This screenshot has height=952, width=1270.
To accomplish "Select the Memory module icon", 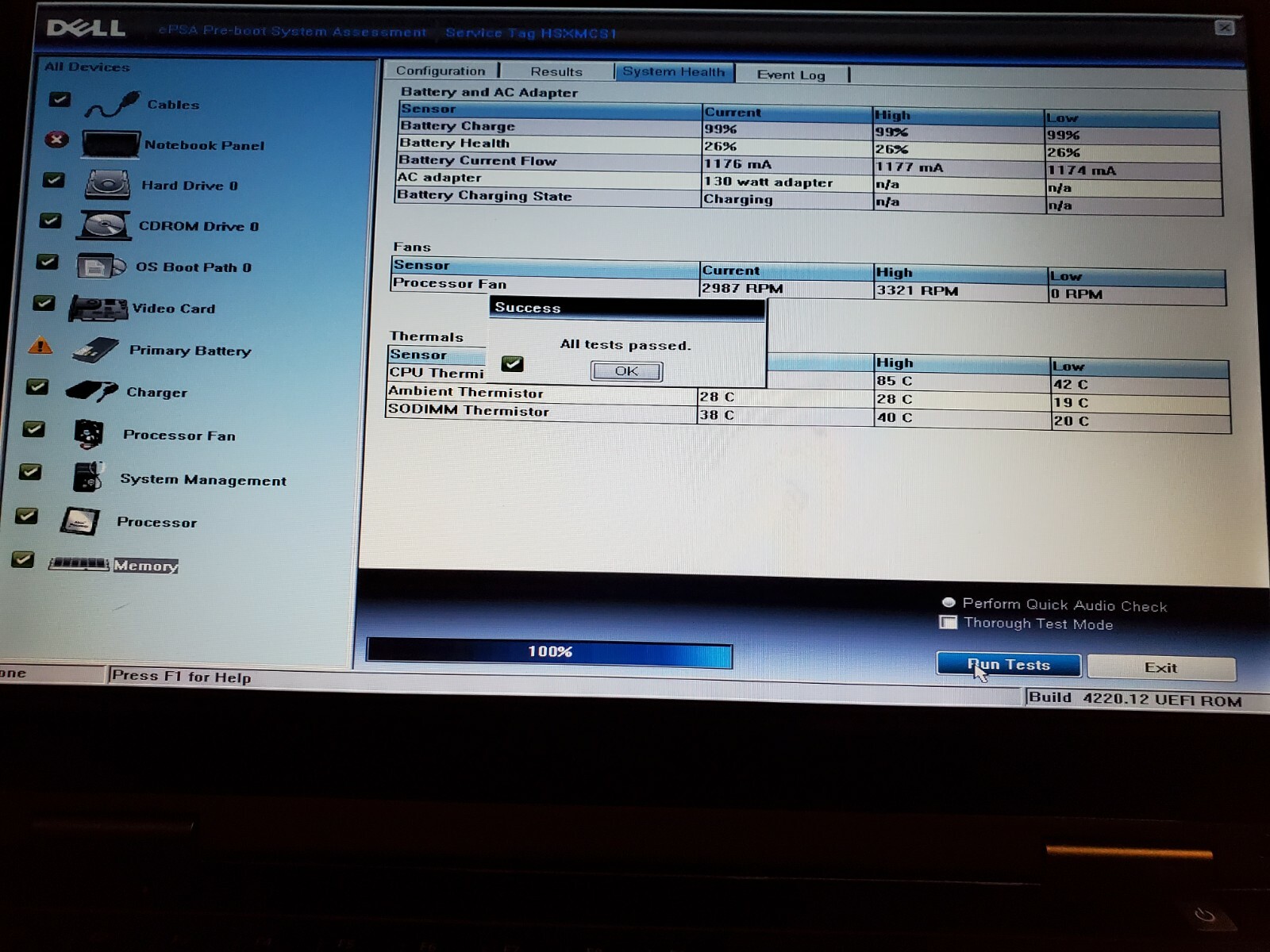I will [x=79, y=564].
